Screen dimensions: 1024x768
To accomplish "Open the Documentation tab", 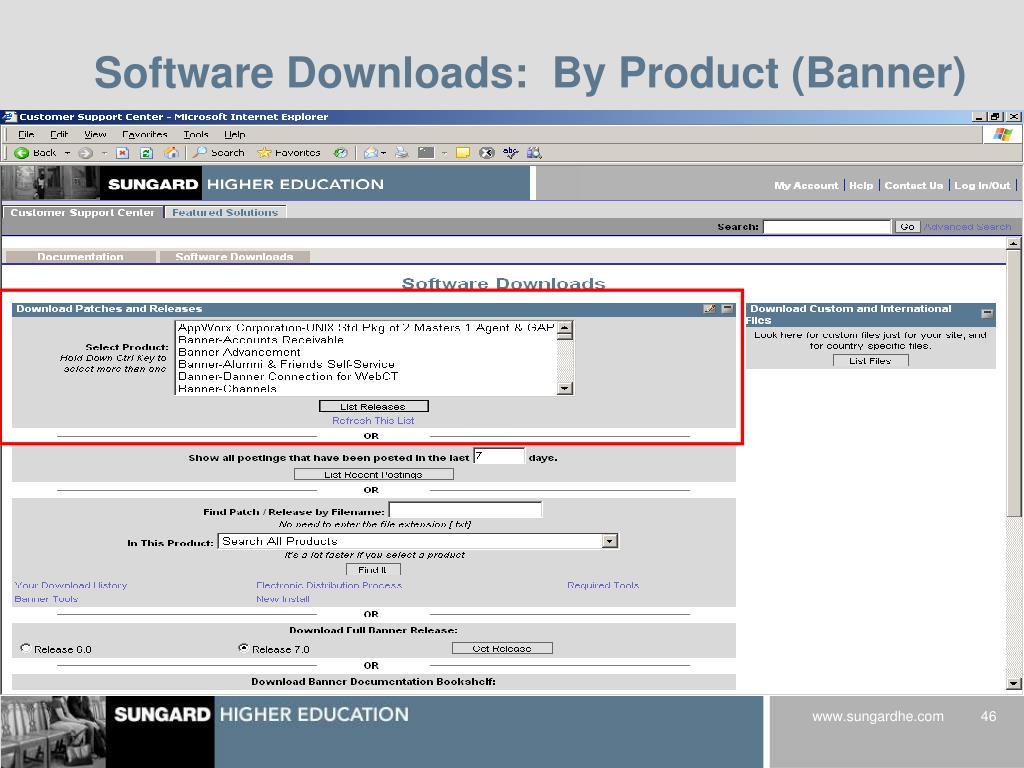I will 80,257.
